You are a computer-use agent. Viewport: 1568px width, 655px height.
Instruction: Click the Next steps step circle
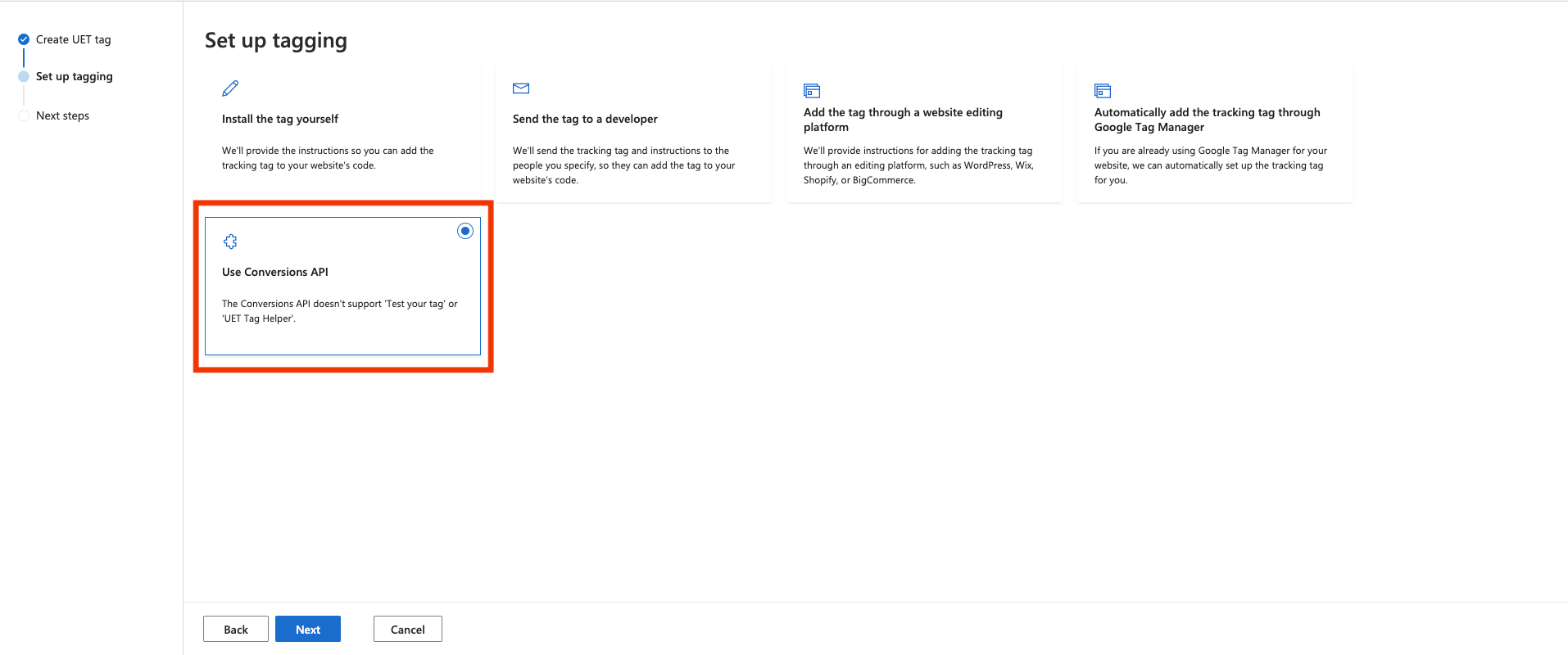24,115
